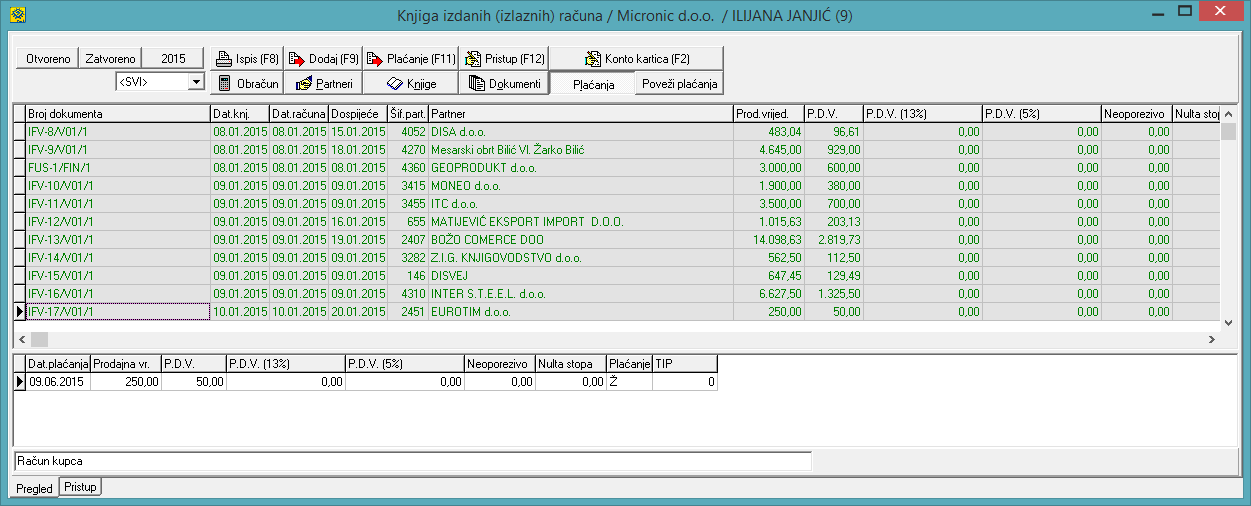Click the Konto kartica (F2) icon
Screen dimensions: 1251x506
[593, 59]
